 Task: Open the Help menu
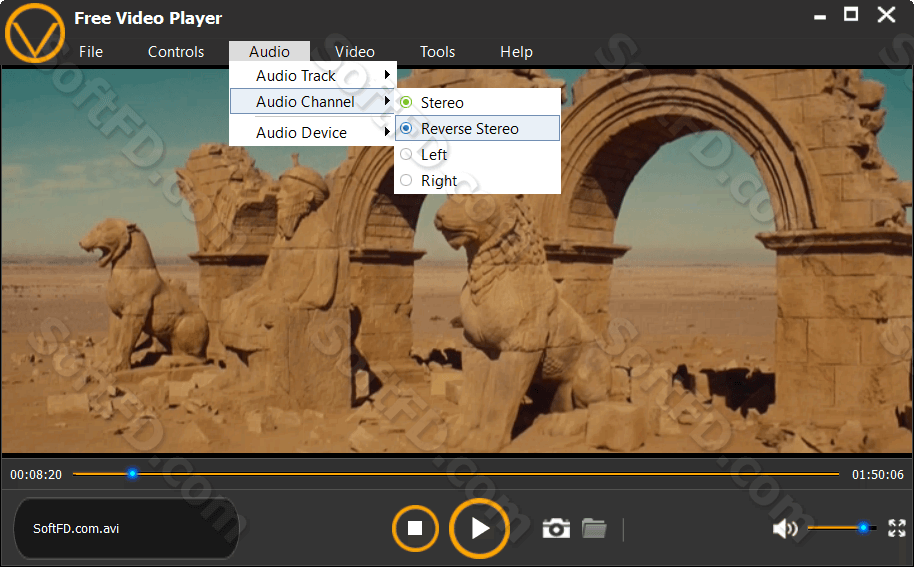click(x=516, y=52)
